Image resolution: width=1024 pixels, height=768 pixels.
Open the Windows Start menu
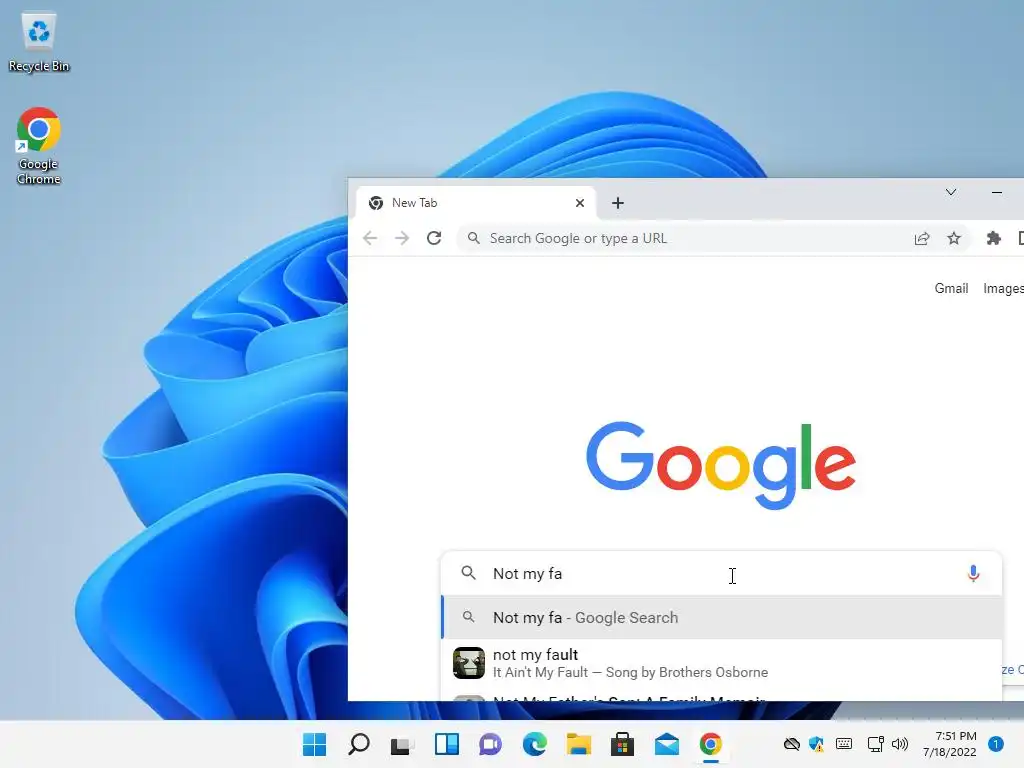315,744
